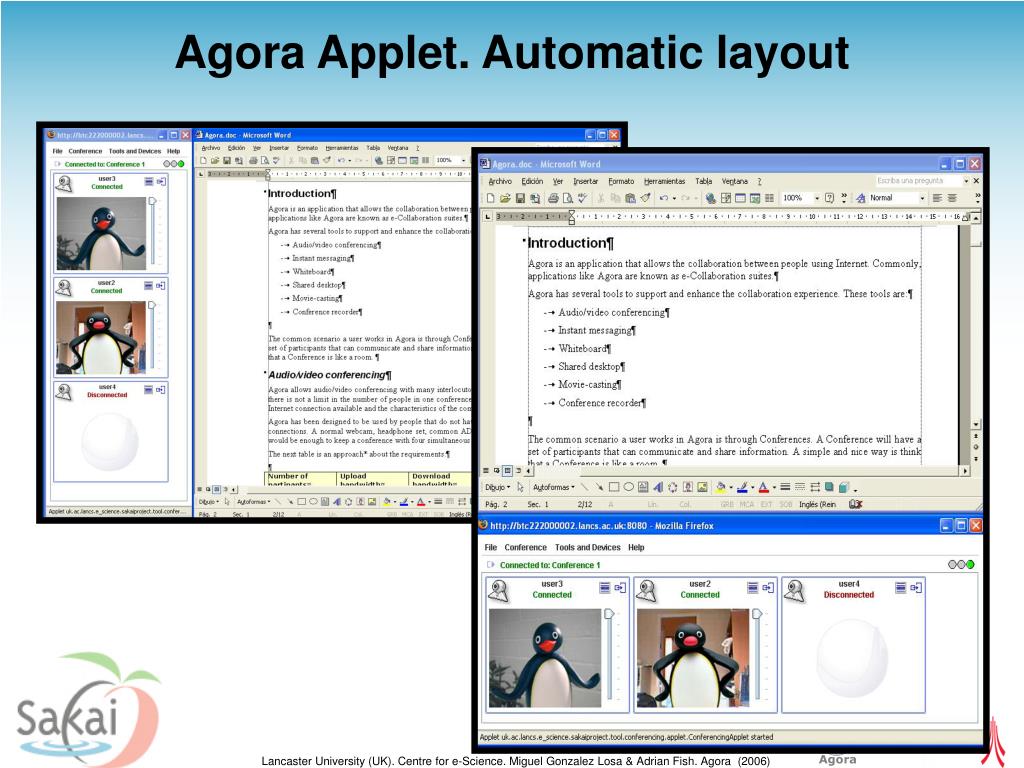Click user2 detach-window icon in front Agora window

[x=768, y=588]
